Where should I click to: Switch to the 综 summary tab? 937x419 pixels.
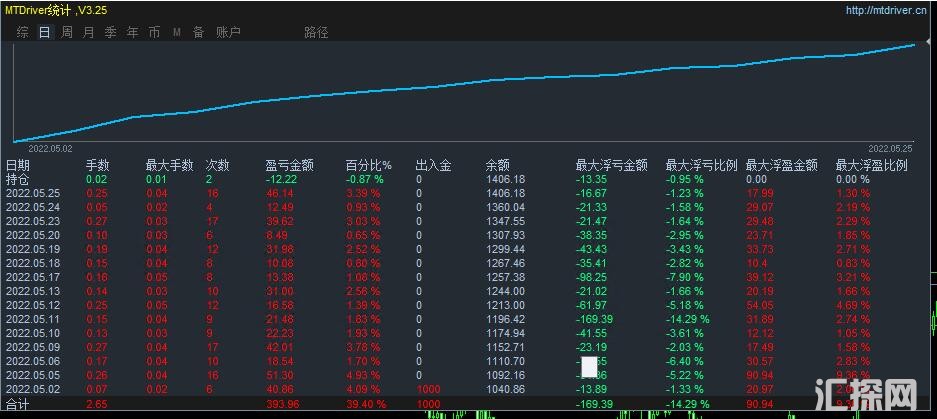[x=22, y=32]
